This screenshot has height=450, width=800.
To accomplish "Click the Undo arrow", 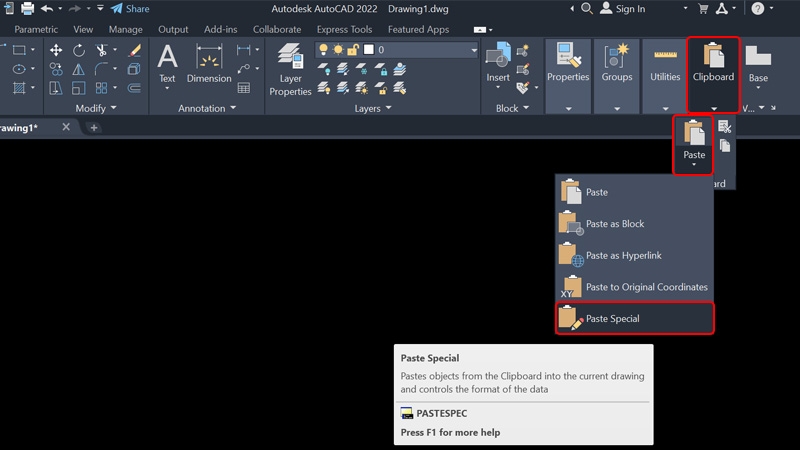I will (47, 8).
